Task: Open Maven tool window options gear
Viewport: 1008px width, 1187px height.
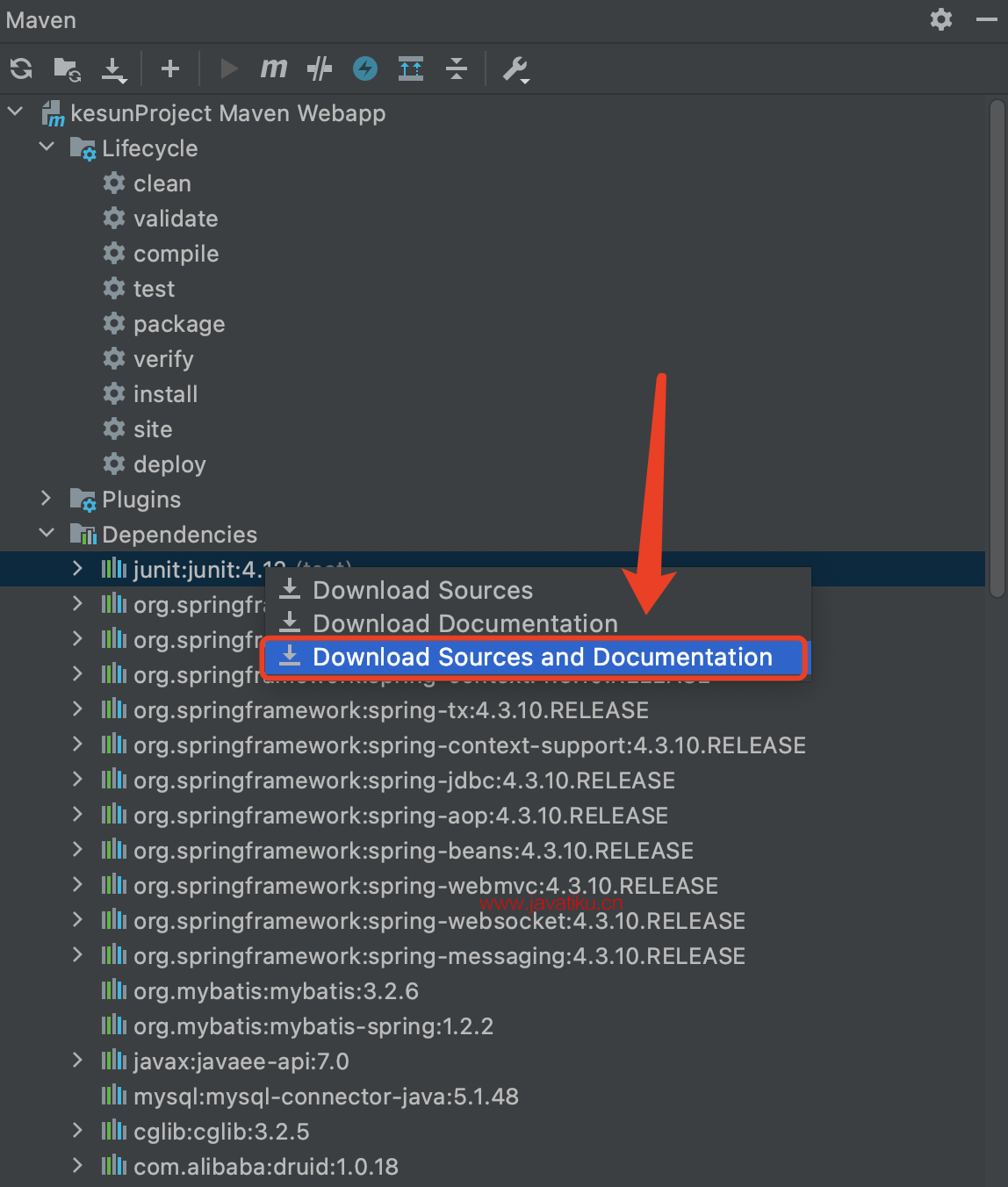Action: pos(941,19)
